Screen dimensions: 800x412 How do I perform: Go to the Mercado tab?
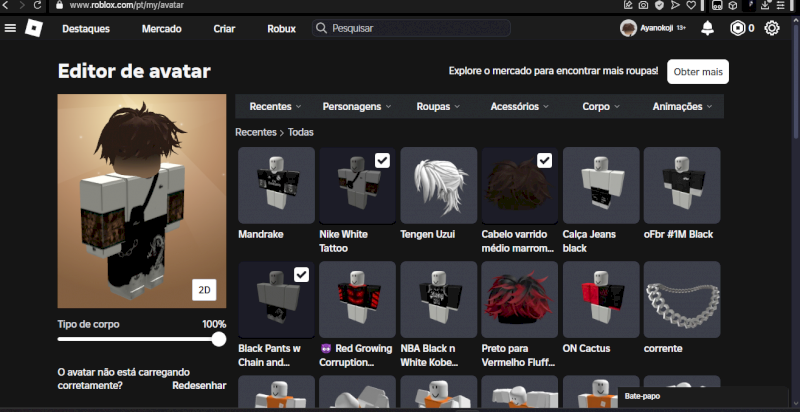[x=161, y=29]
